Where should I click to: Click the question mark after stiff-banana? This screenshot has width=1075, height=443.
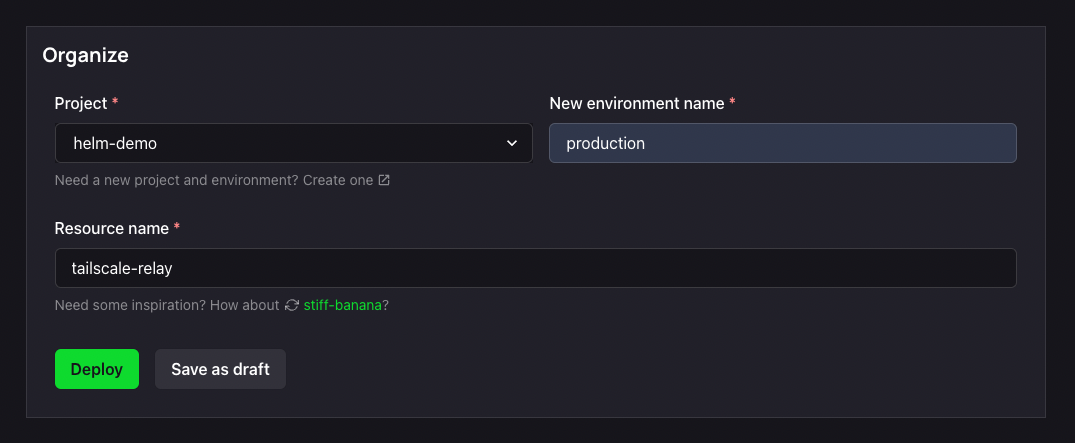click(x=385, y=305)
